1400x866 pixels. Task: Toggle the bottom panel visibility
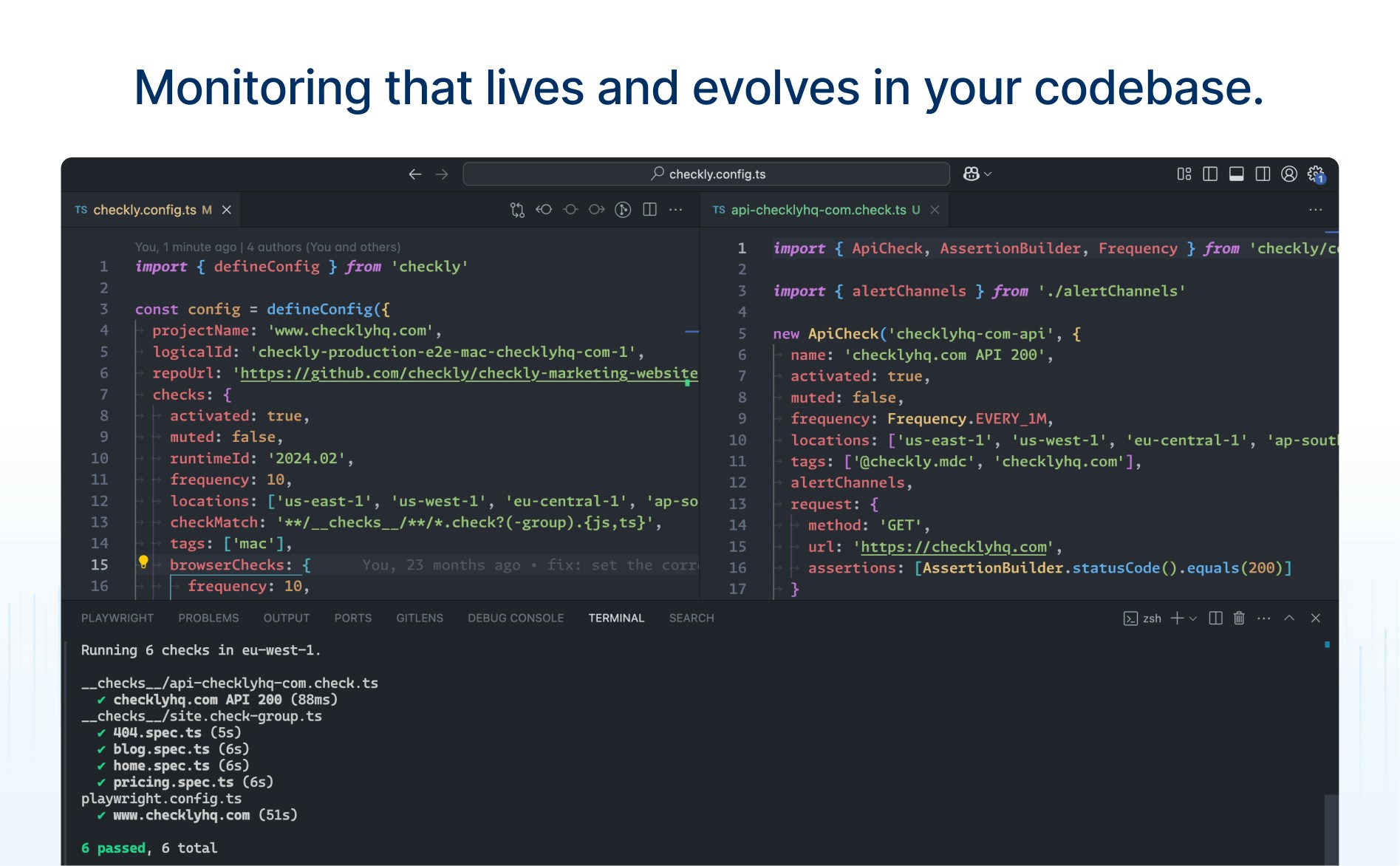1236,174
